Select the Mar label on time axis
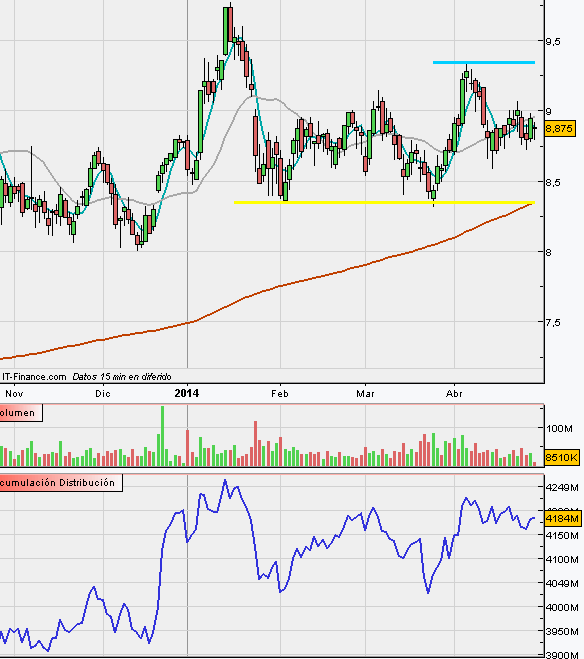 (x=365, y=394)
